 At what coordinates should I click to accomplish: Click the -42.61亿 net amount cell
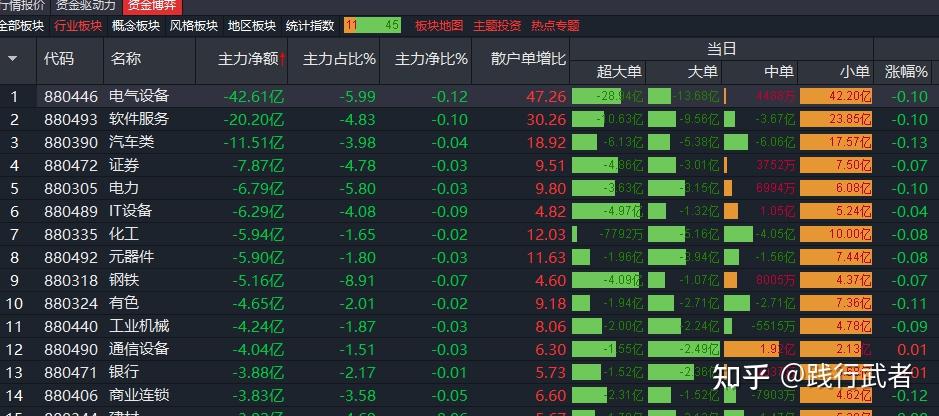click(x=254, y=97)
